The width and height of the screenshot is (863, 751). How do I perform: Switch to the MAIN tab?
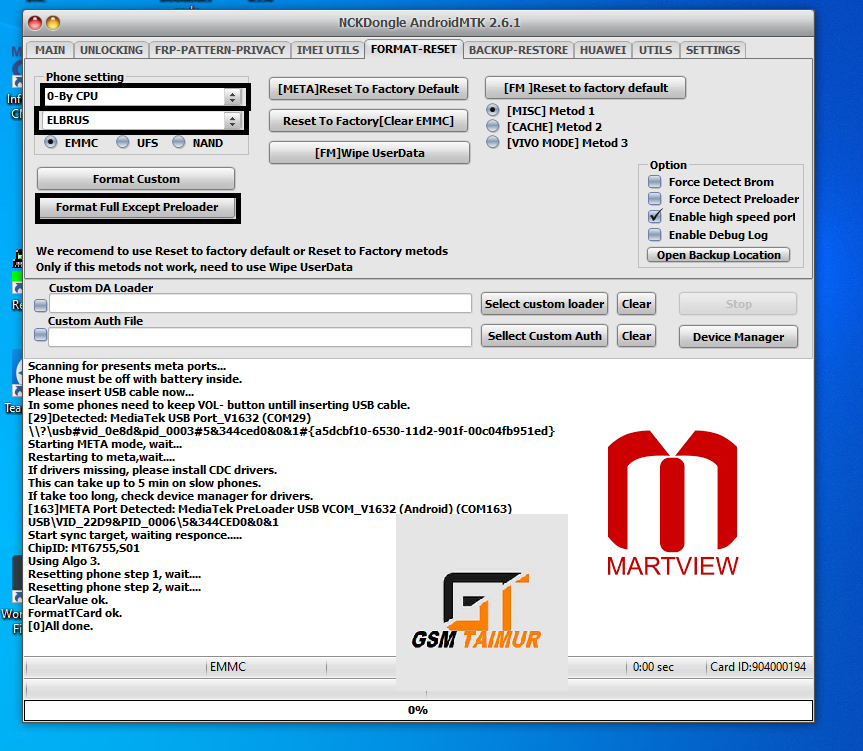50,50
